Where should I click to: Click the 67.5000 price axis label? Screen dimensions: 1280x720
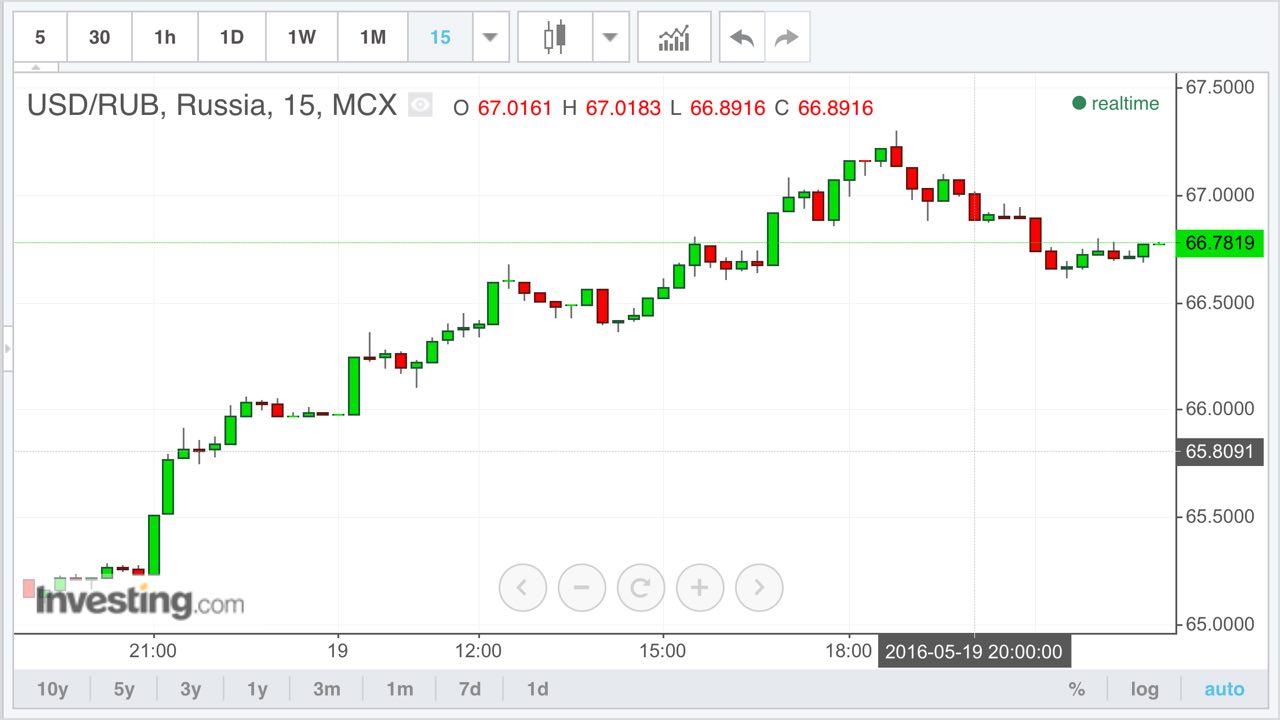(x=1219, y=87)
